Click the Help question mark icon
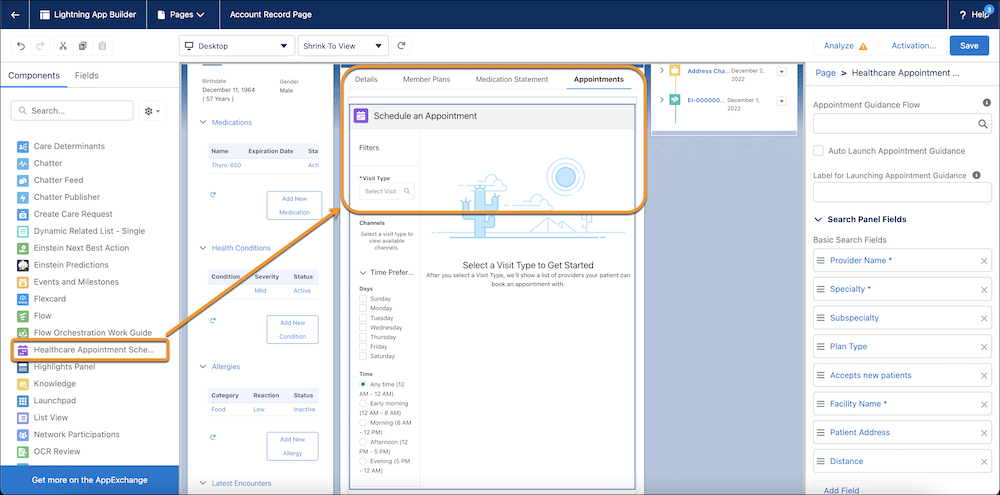The width and height of the screenshot is (1000, 495). coord(963,15)
